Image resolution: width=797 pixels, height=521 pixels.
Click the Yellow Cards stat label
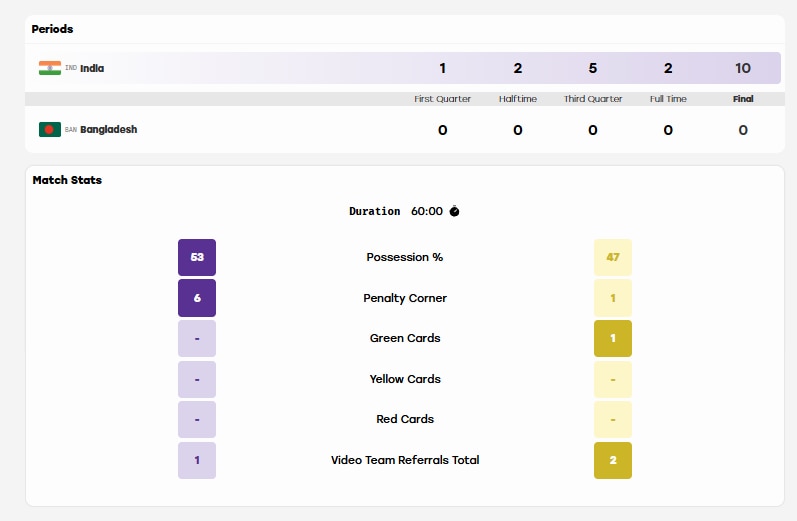tap(405, 379)
